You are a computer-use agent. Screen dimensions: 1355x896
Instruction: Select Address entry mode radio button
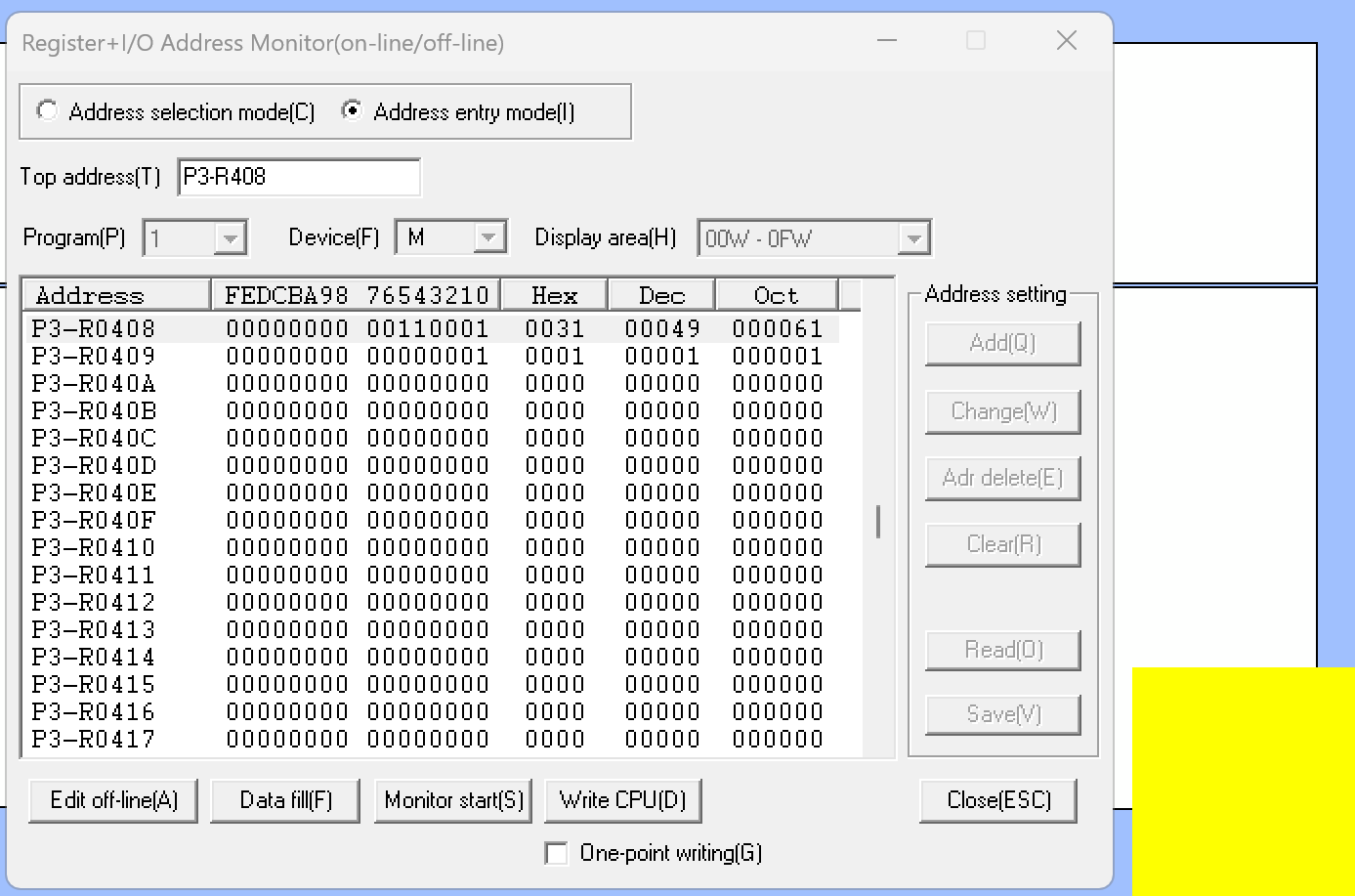click(x=352, y=111)
